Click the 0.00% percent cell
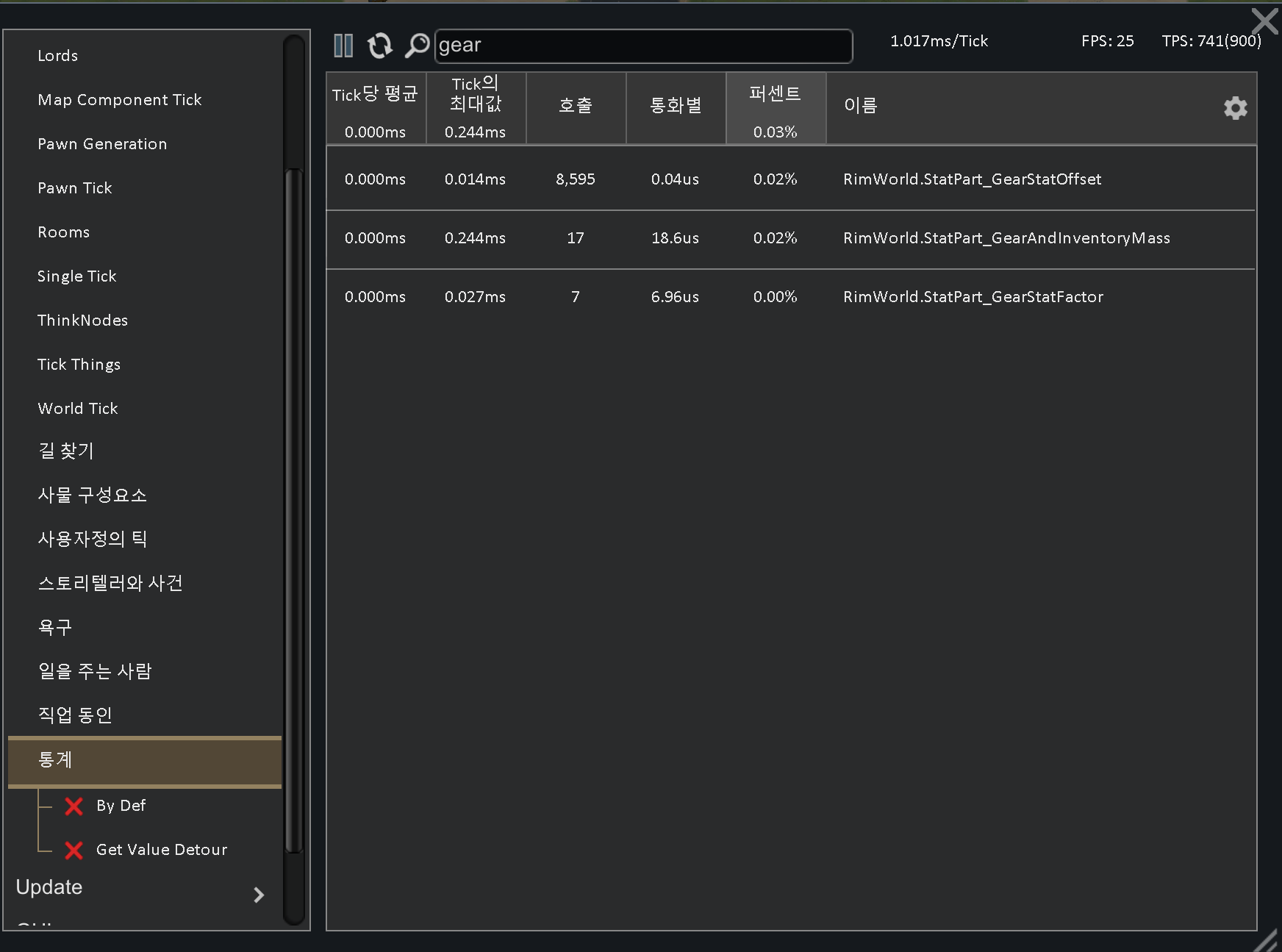Image resolution: width=1282 pixels, height=952 pixels. pyautogui.click(x=775, y=297)
